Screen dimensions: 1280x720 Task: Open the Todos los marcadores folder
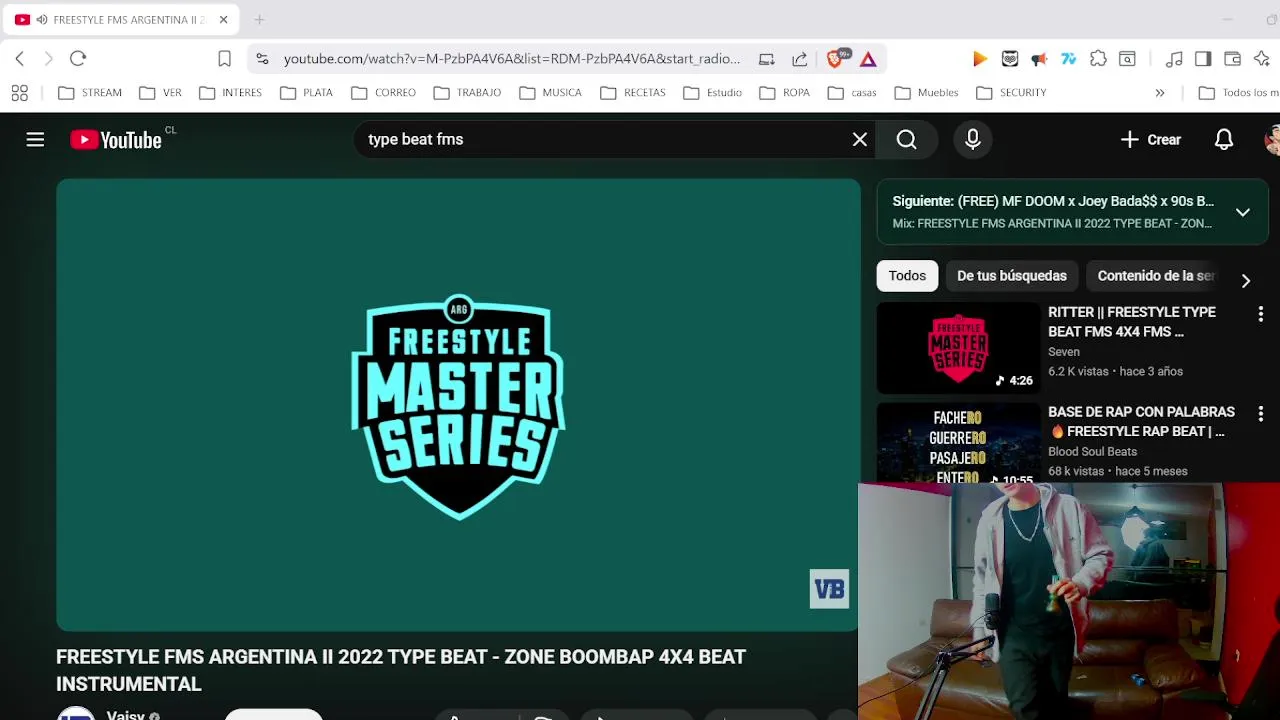(x=1238, y=93)
